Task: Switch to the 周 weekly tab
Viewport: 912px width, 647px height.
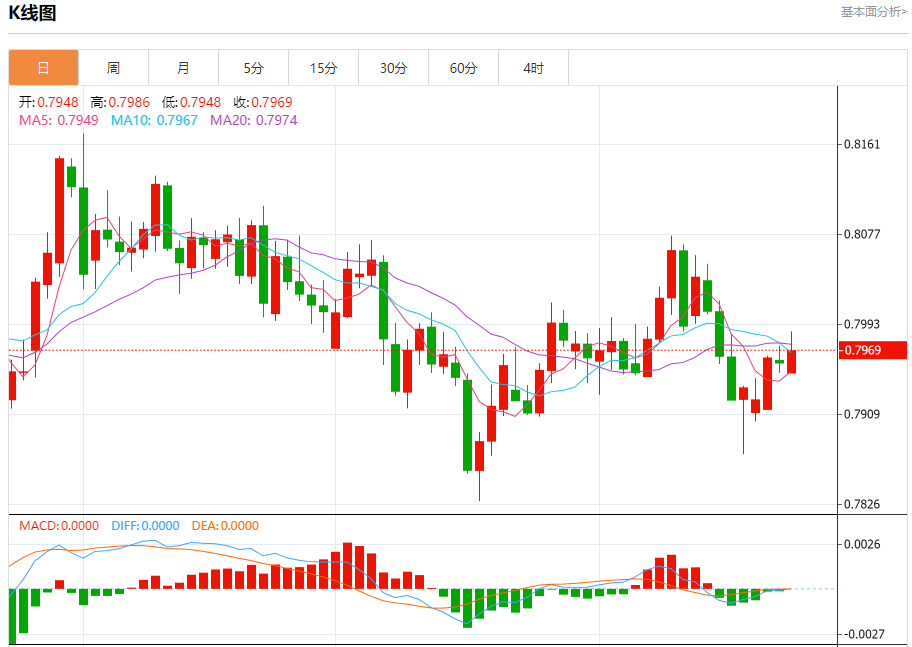Action: (113, 68)
